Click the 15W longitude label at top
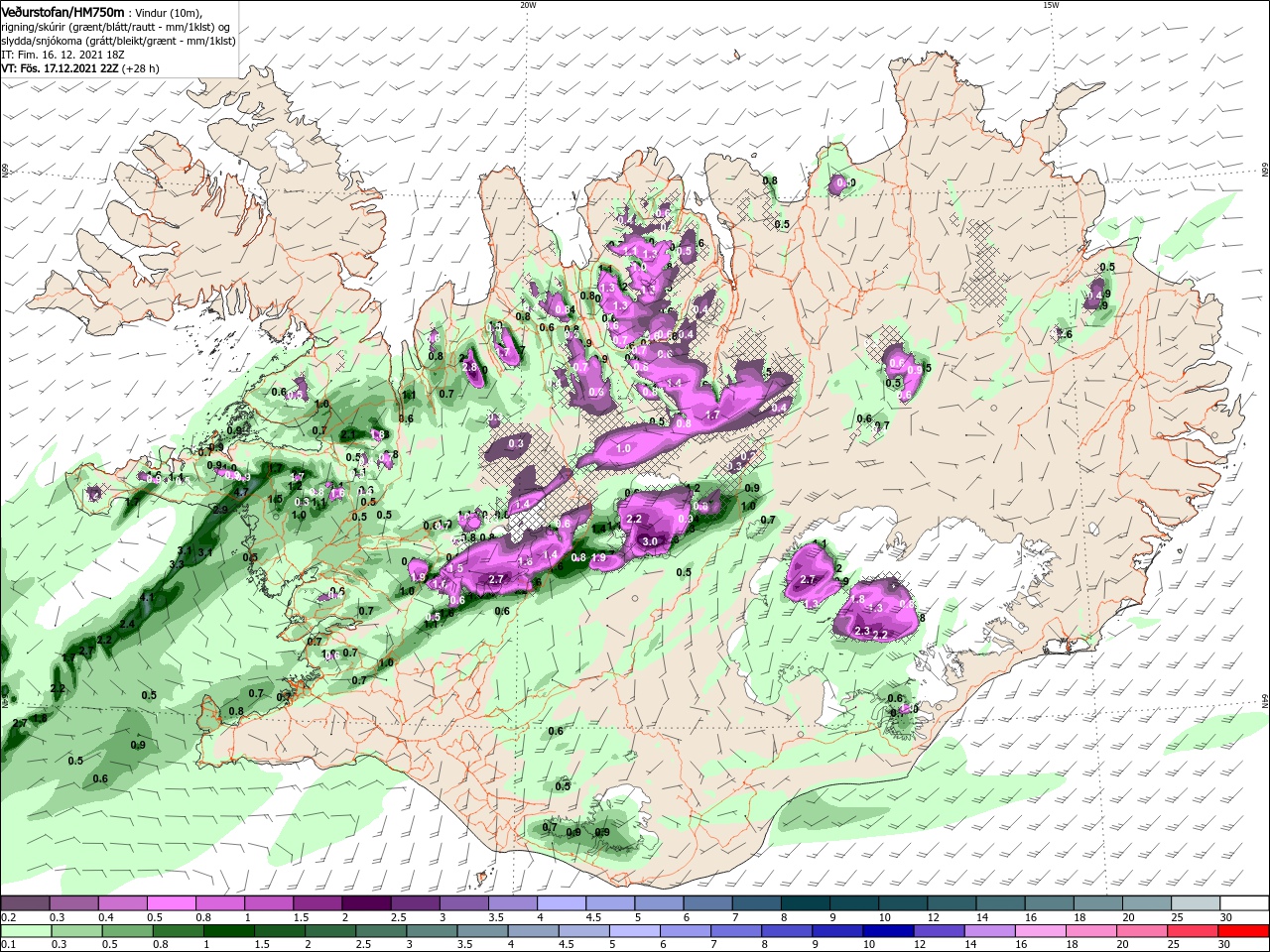 pos(1051,5)
